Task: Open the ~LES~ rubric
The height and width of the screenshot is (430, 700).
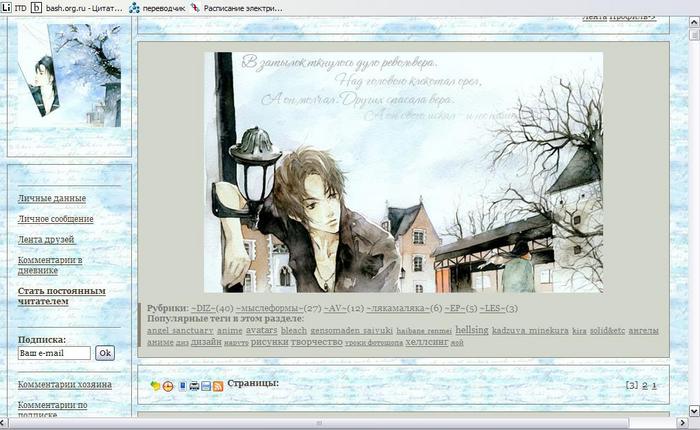Action: click(x=493, y=309)
